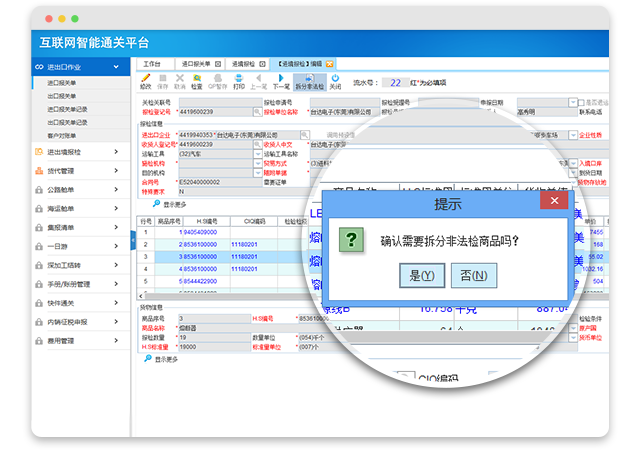Screen dimensions: 640x458
Task: Click the 打印 printer icon
Action: [x=239, y=78]
